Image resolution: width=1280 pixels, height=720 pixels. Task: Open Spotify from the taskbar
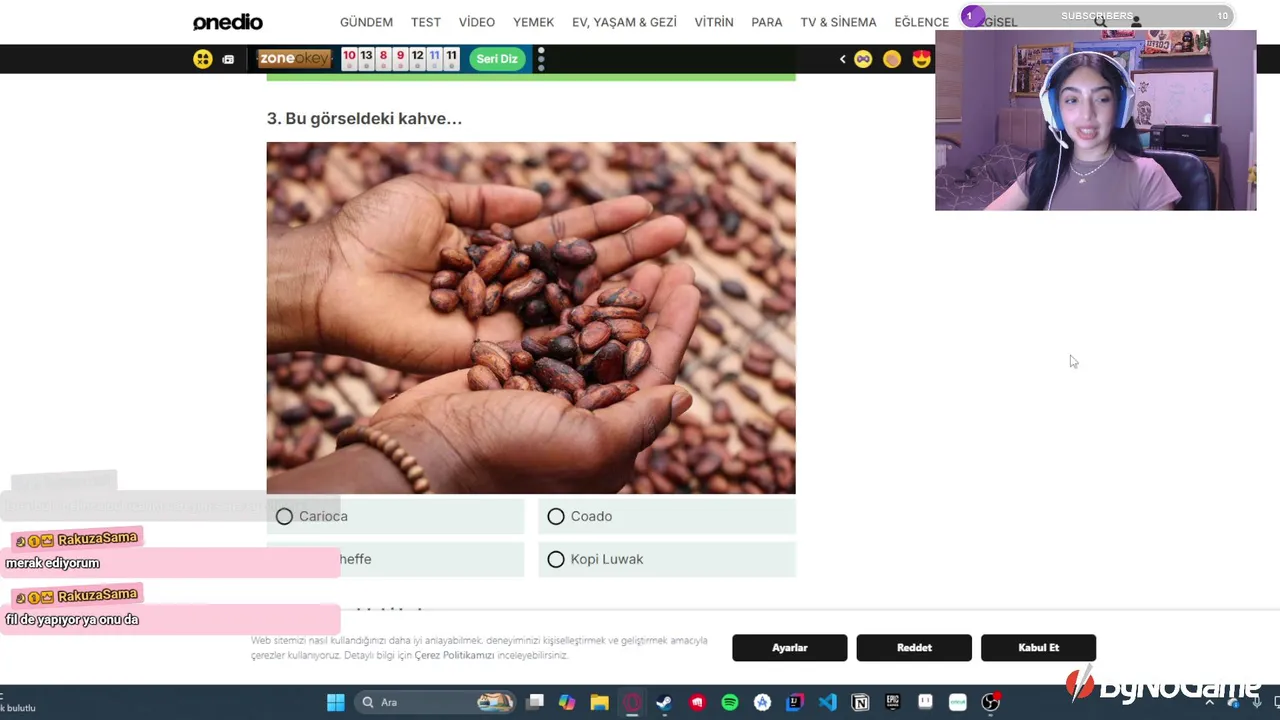click(730, 702)
